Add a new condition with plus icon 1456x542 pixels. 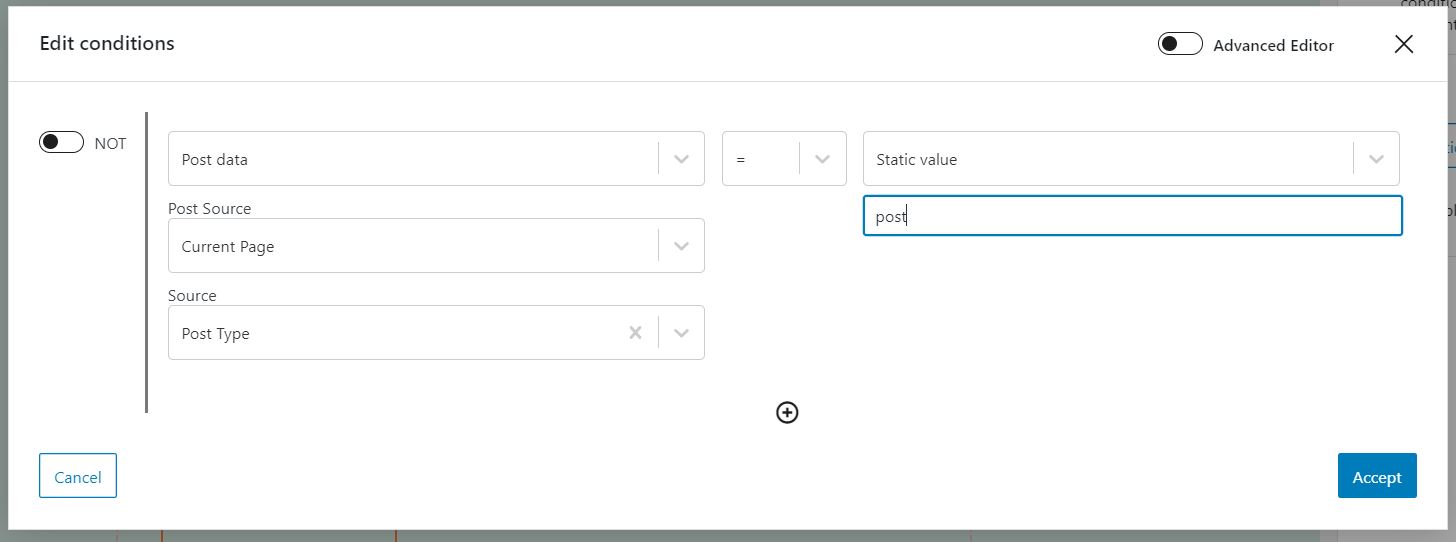pyautogui.click(x=787, y=412)
